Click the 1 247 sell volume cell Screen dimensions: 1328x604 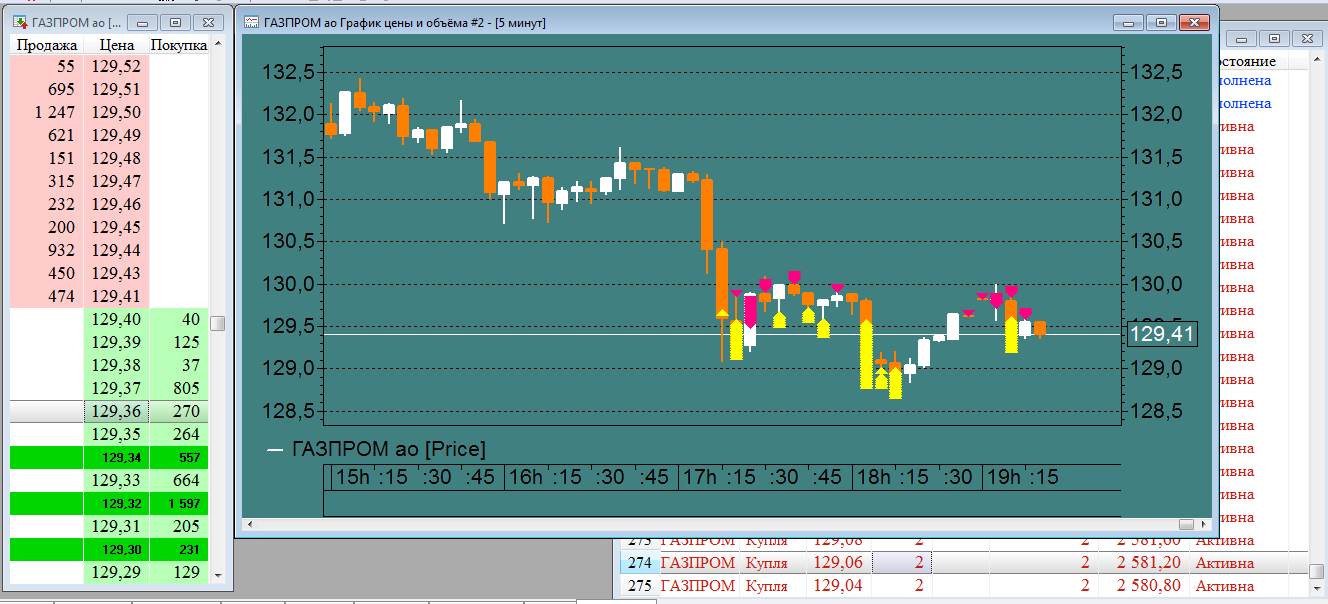pos(48,112)
